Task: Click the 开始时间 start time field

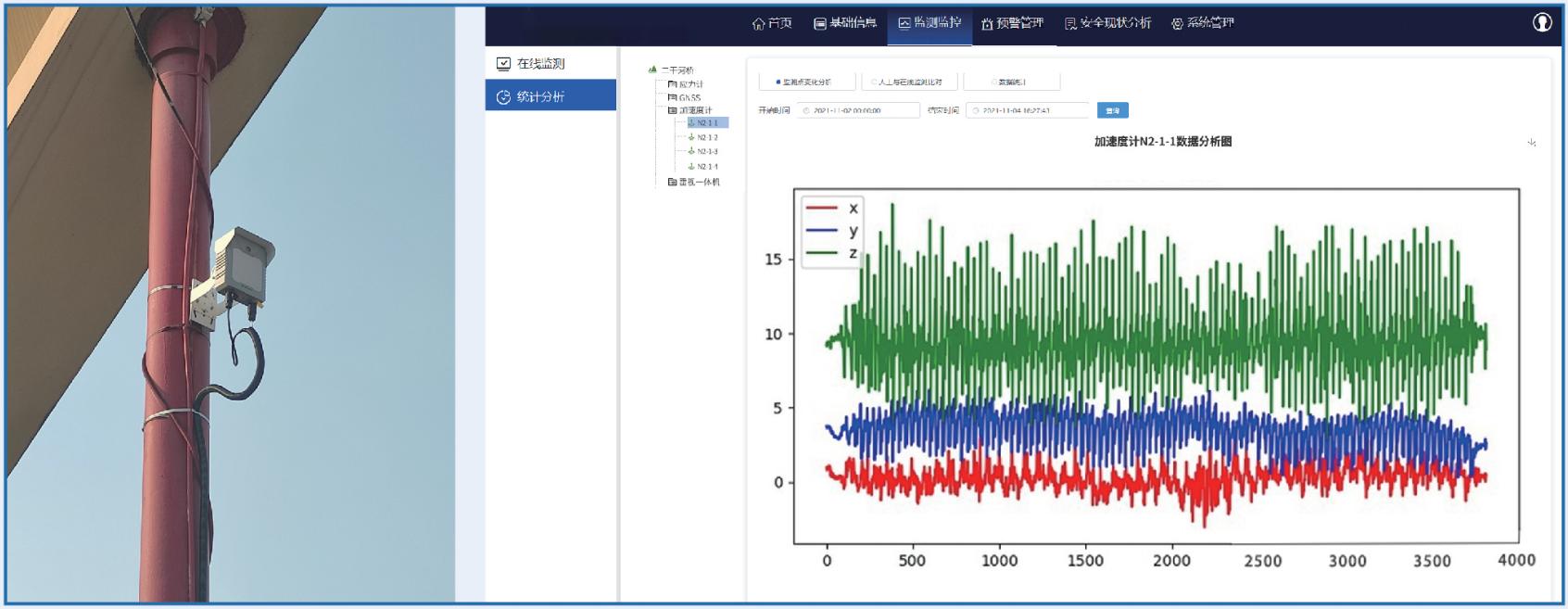Action: pyautogui.click(x=858, y=110)
